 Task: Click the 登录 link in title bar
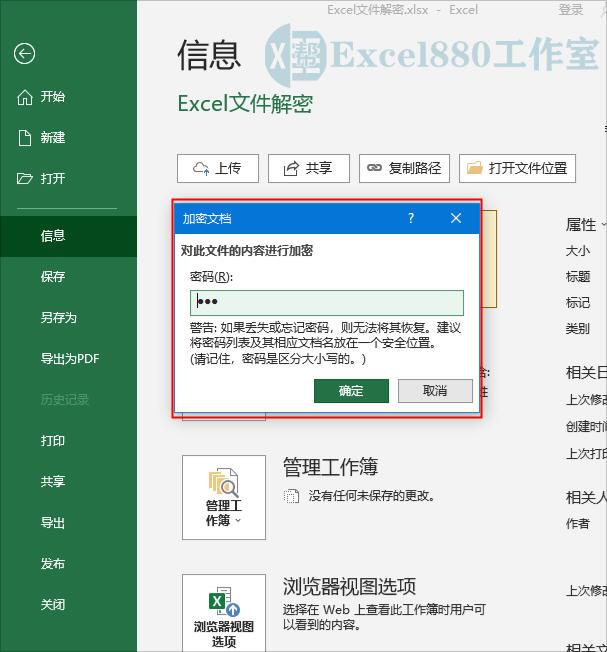[570, 10]
